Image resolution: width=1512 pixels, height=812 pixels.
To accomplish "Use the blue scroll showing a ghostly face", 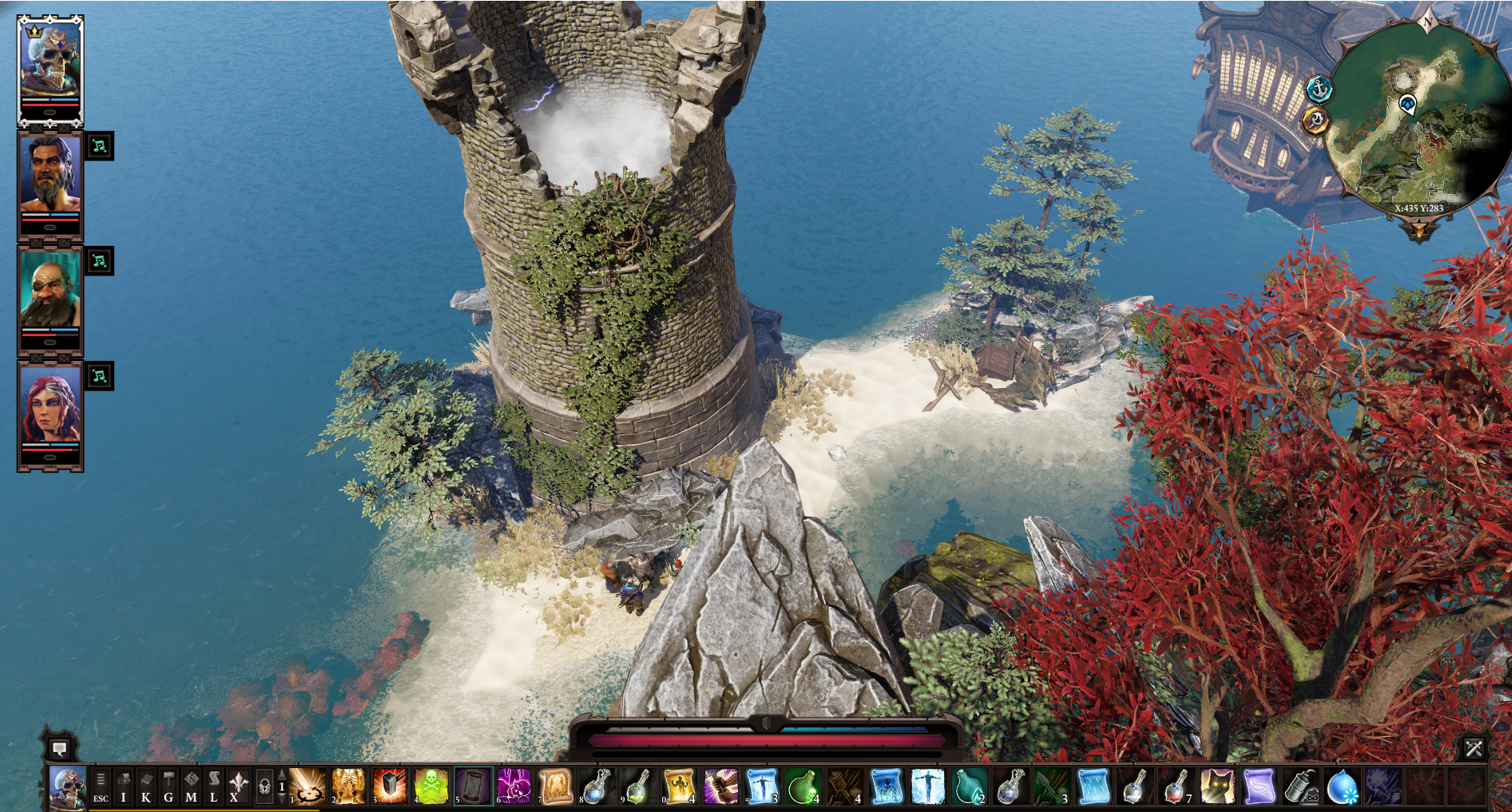I will point(887,786).
